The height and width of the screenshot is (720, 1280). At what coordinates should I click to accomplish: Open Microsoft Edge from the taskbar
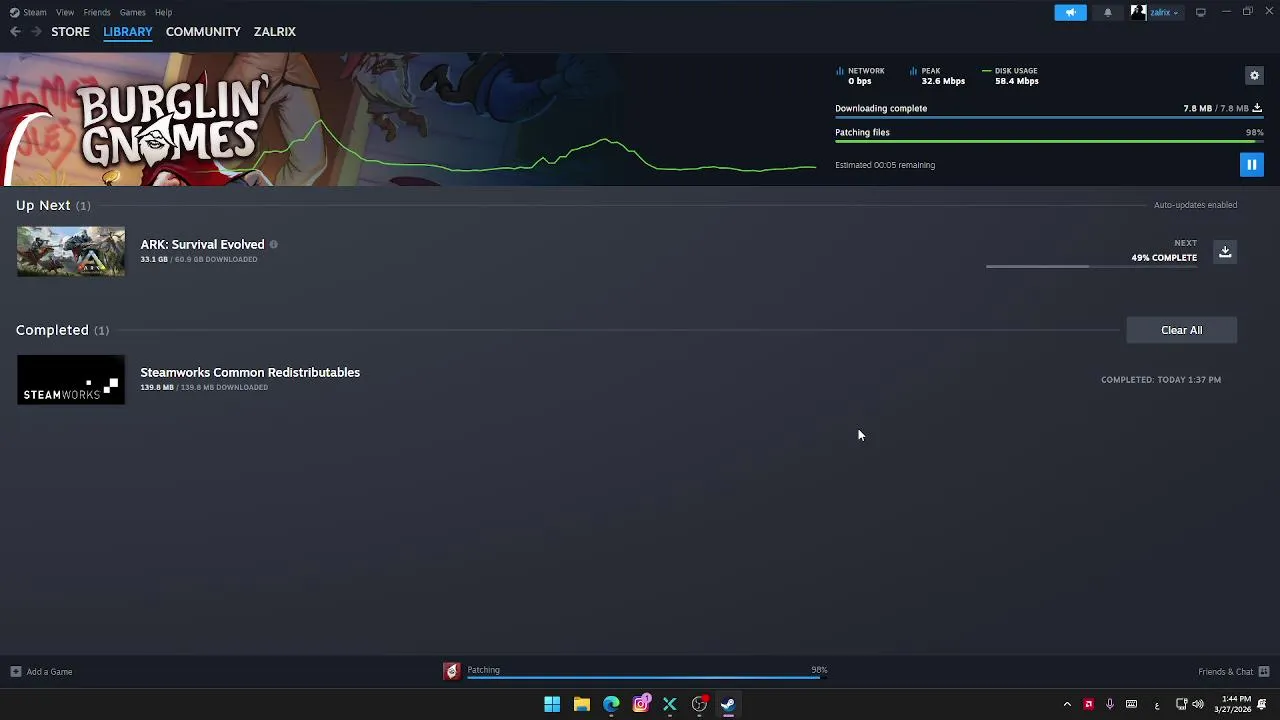611,704
